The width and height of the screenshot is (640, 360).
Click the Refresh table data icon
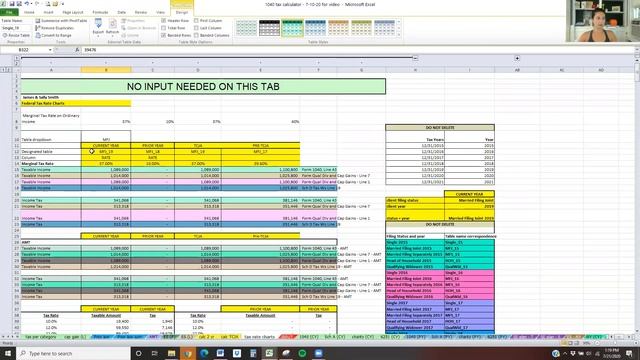[x=112, y=24]
